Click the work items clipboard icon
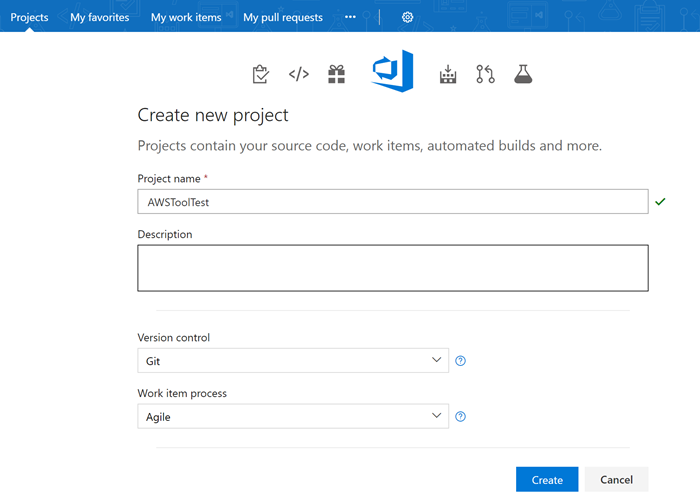The height and width of the screenshot is (503, 700). 260,74
